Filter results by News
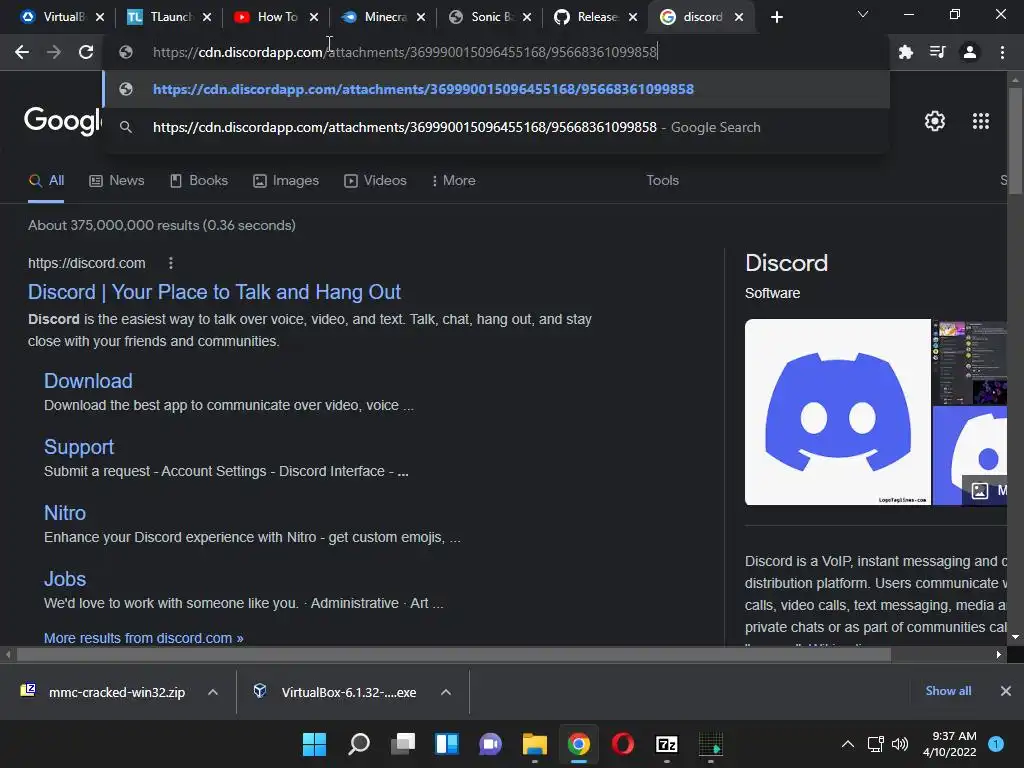The image size is (1024, 768). [117, 181]
